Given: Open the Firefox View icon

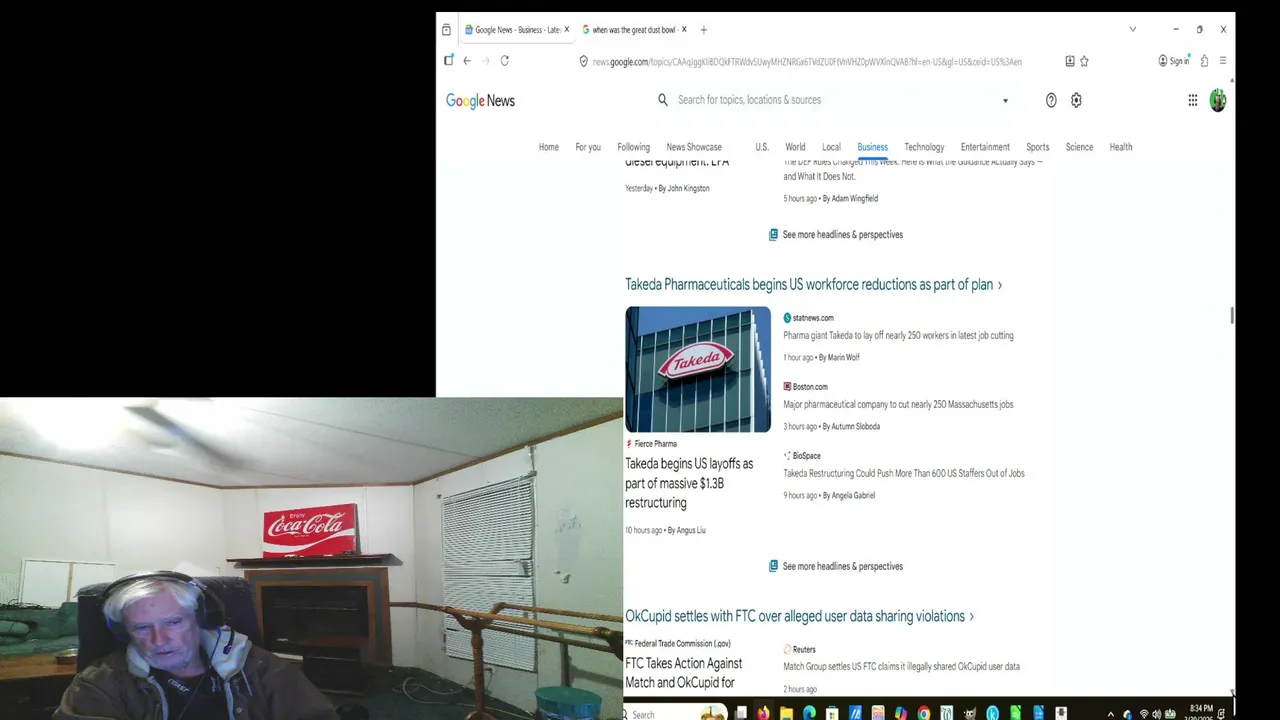Looking at the screenshot, I should pos(446,30).
